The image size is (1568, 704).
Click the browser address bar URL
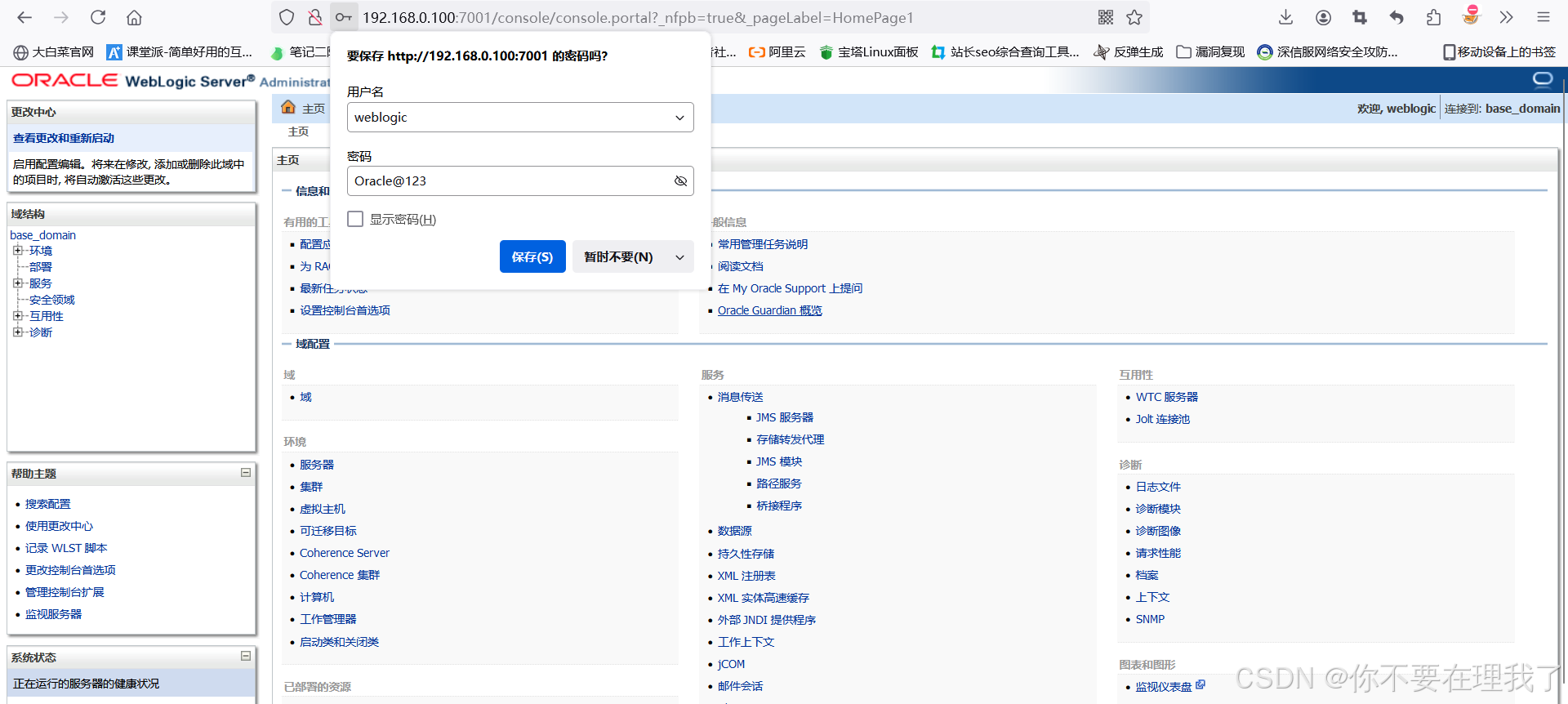637,17
